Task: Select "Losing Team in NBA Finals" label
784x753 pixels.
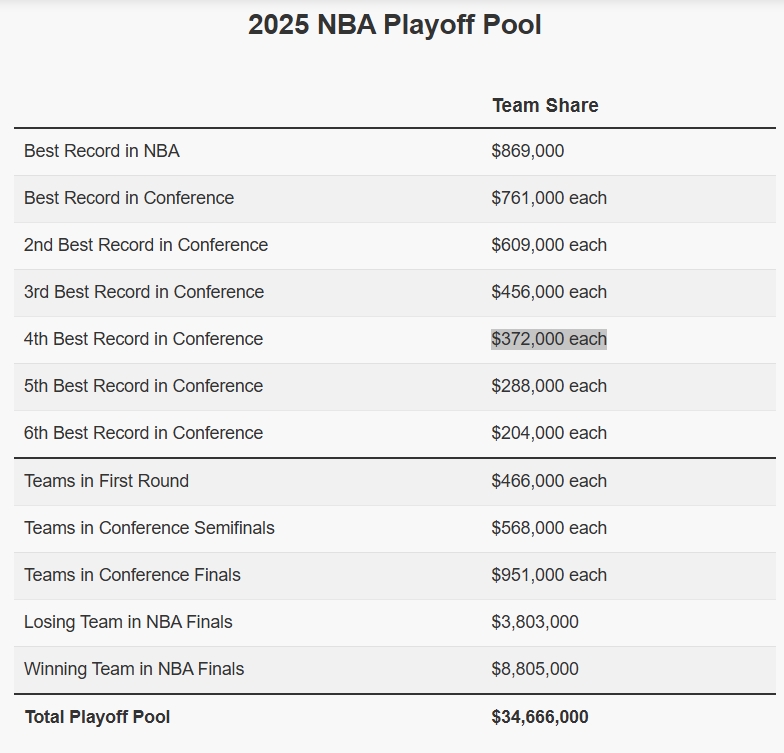Action: click(x=128, y=622)
